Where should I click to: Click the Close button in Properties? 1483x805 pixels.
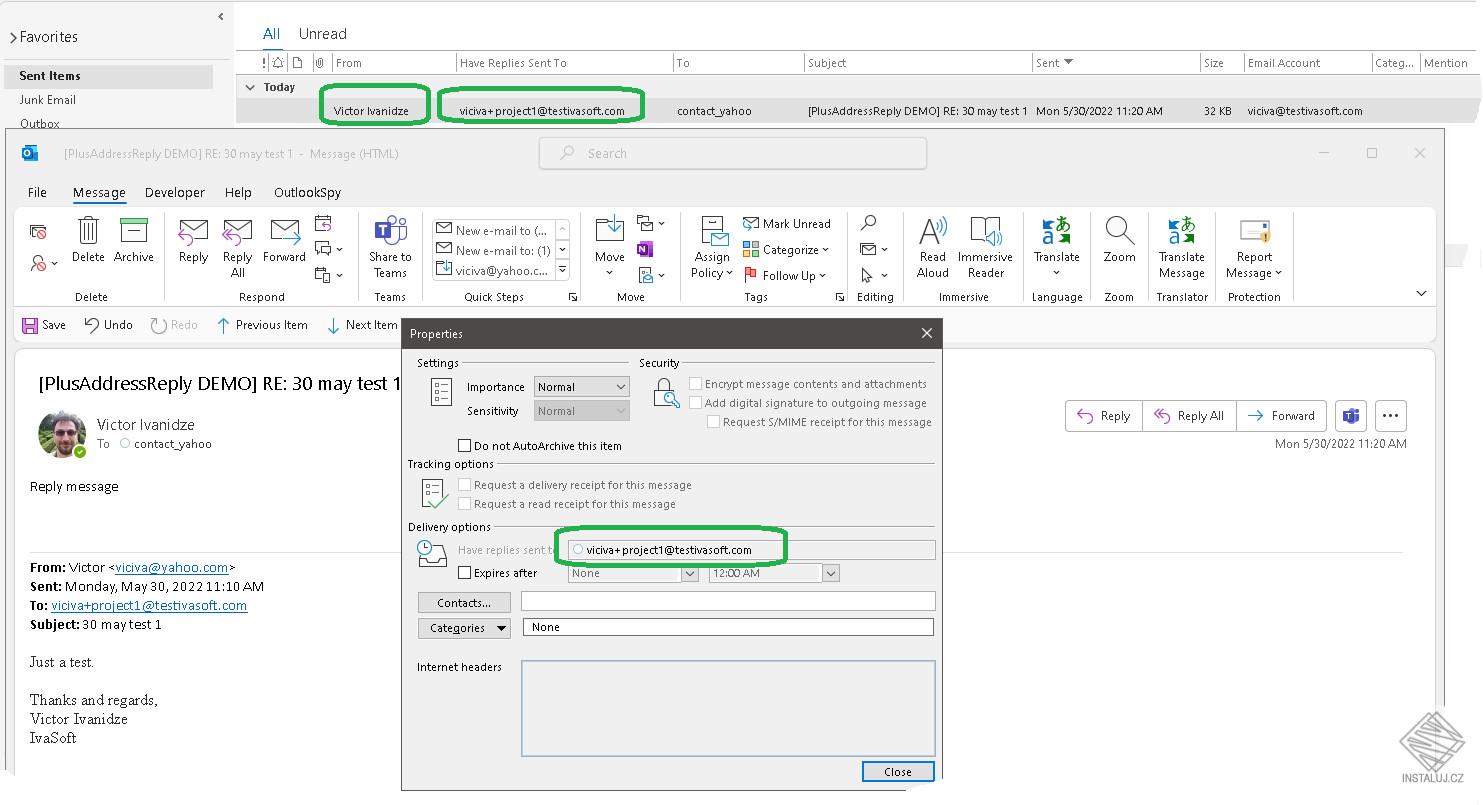898,771
